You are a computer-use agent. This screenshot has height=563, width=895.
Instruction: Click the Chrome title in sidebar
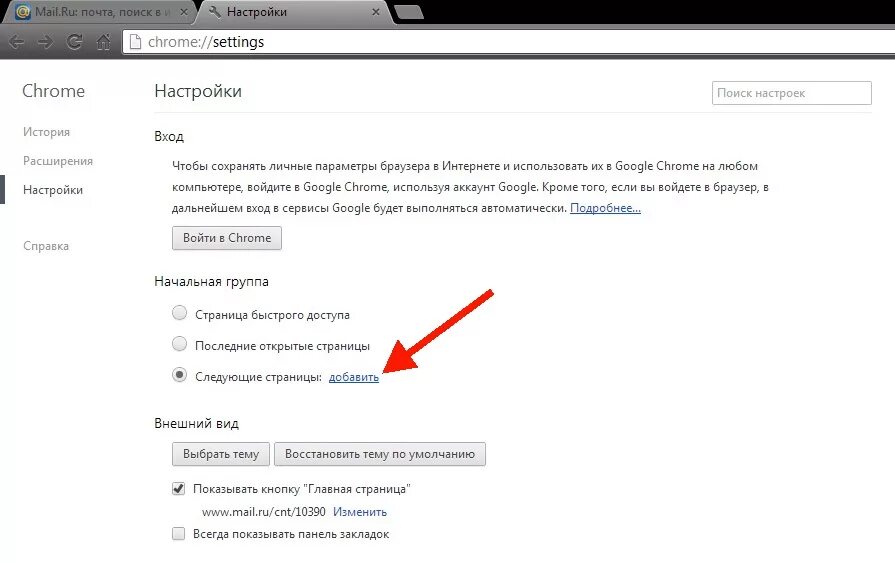[53, 91]
